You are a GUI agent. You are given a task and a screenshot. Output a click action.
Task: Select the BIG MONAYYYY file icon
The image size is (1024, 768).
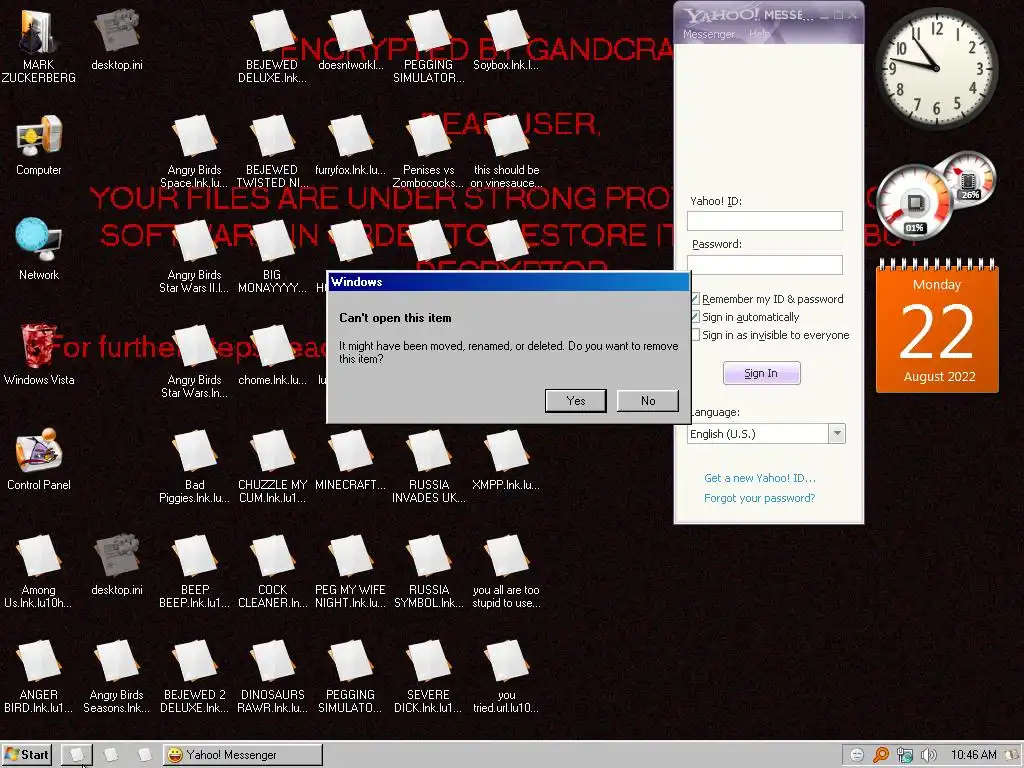pyautogui.click(x=272, y=257)
